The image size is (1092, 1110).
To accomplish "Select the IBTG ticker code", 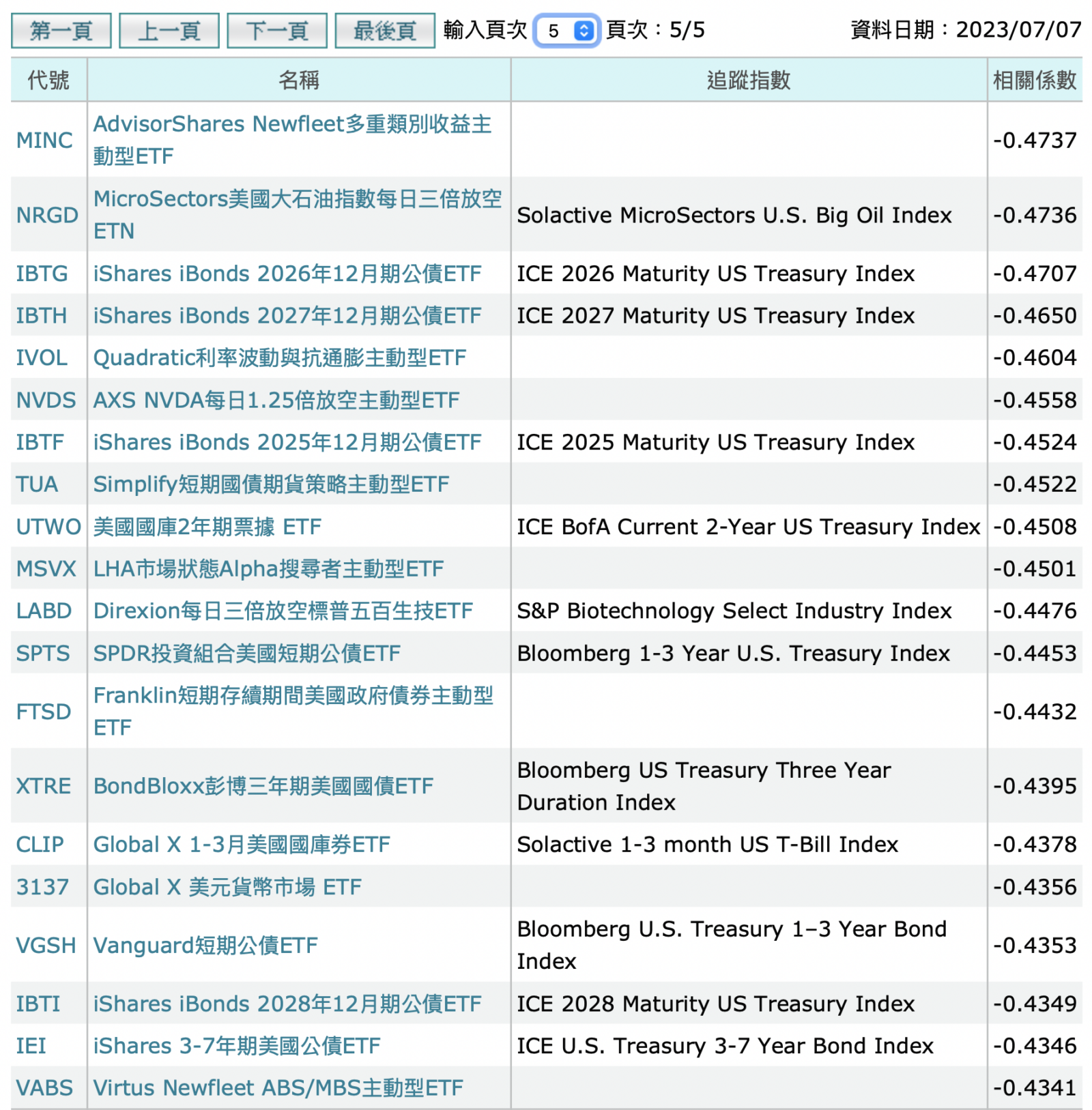I will 42,274.
